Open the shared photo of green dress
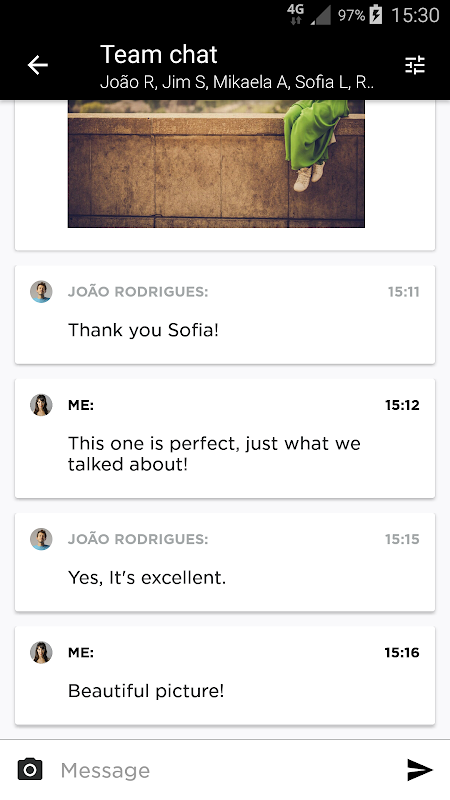This screenshot has width=450, height=800. (216, 163)
